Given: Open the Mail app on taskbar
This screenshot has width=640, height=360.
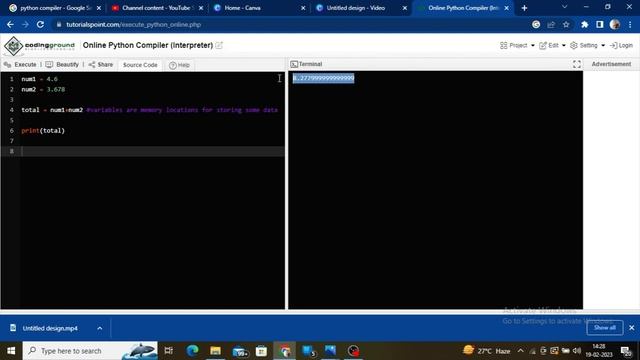Looking at the screenshot, I should pos(240,351).
